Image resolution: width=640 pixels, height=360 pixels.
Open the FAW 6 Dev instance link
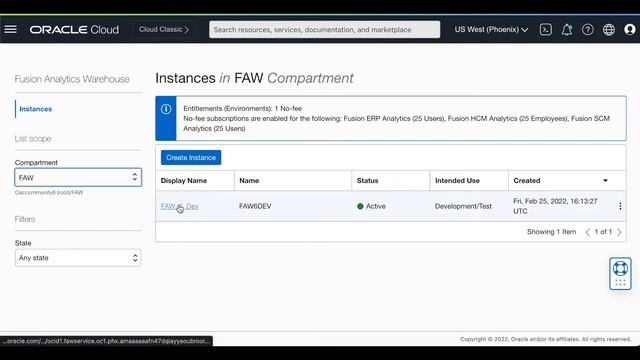point(180,206)
